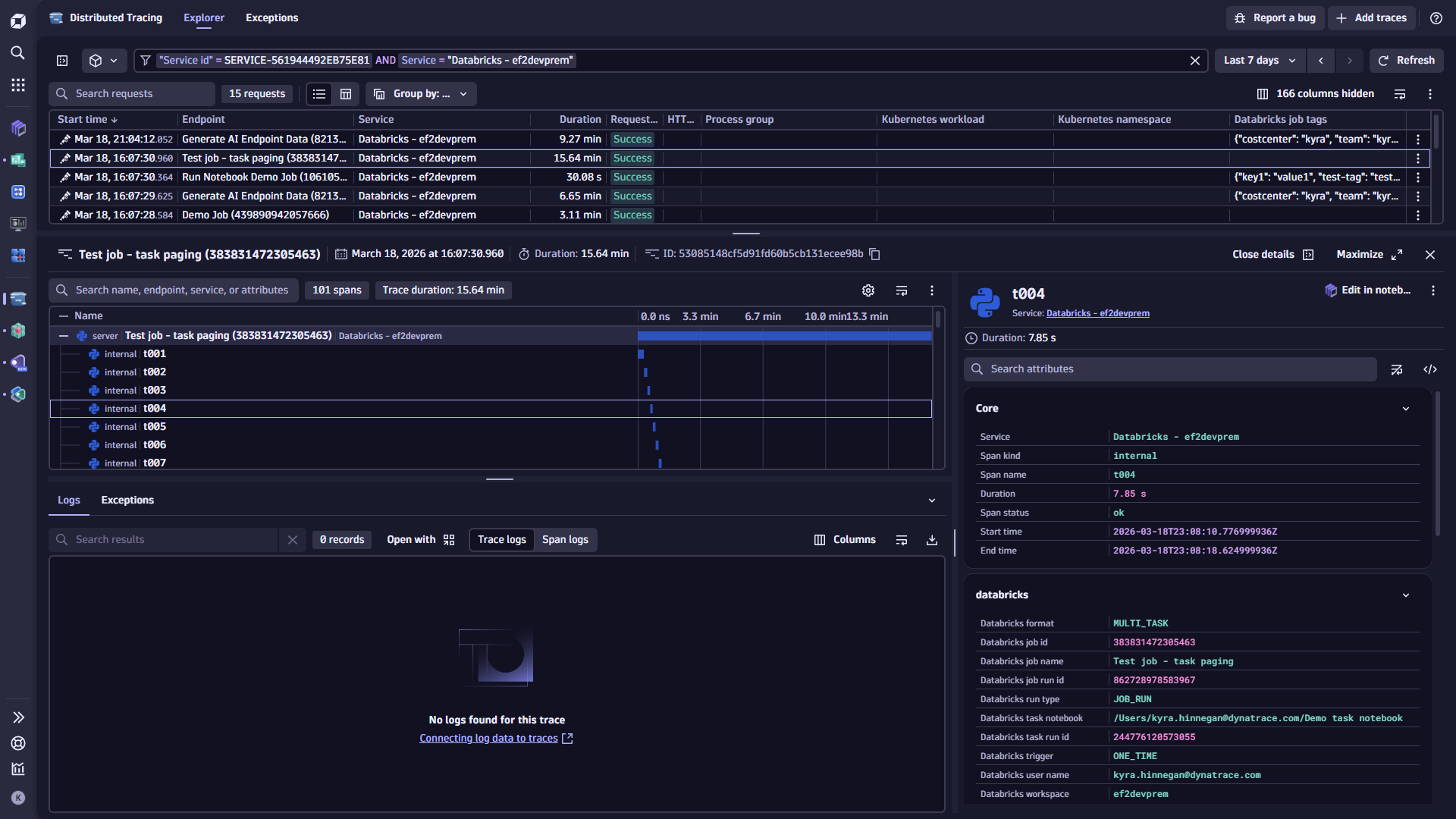Switch to Span logs view
The width and height of the screenshot is (1456, 819).
coord(565,539)
